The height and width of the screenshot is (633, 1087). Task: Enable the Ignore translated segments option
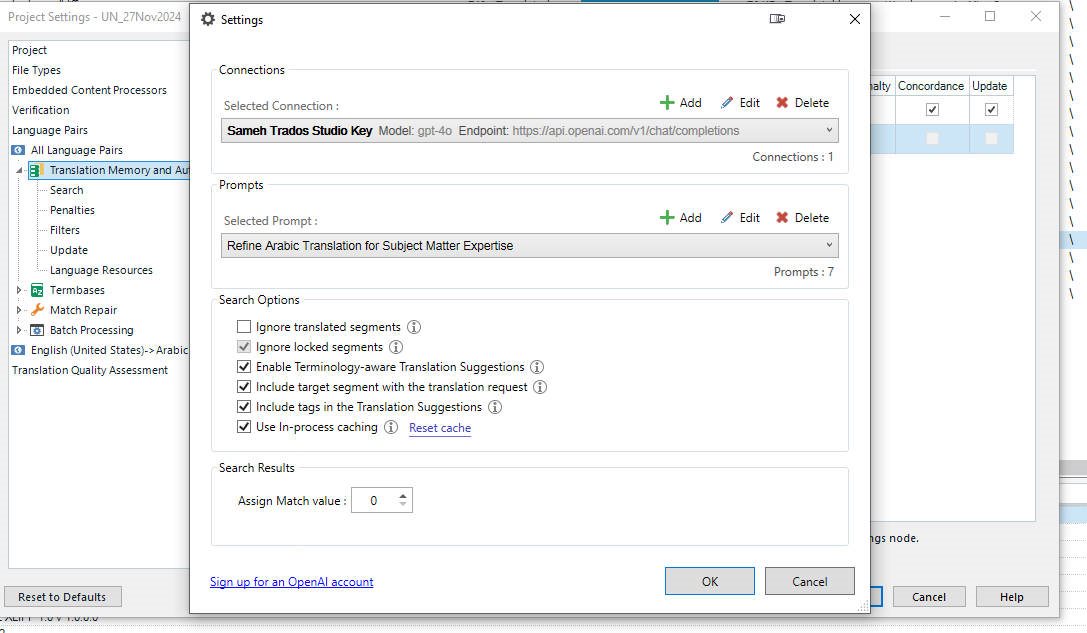click(x=244, y=326)
